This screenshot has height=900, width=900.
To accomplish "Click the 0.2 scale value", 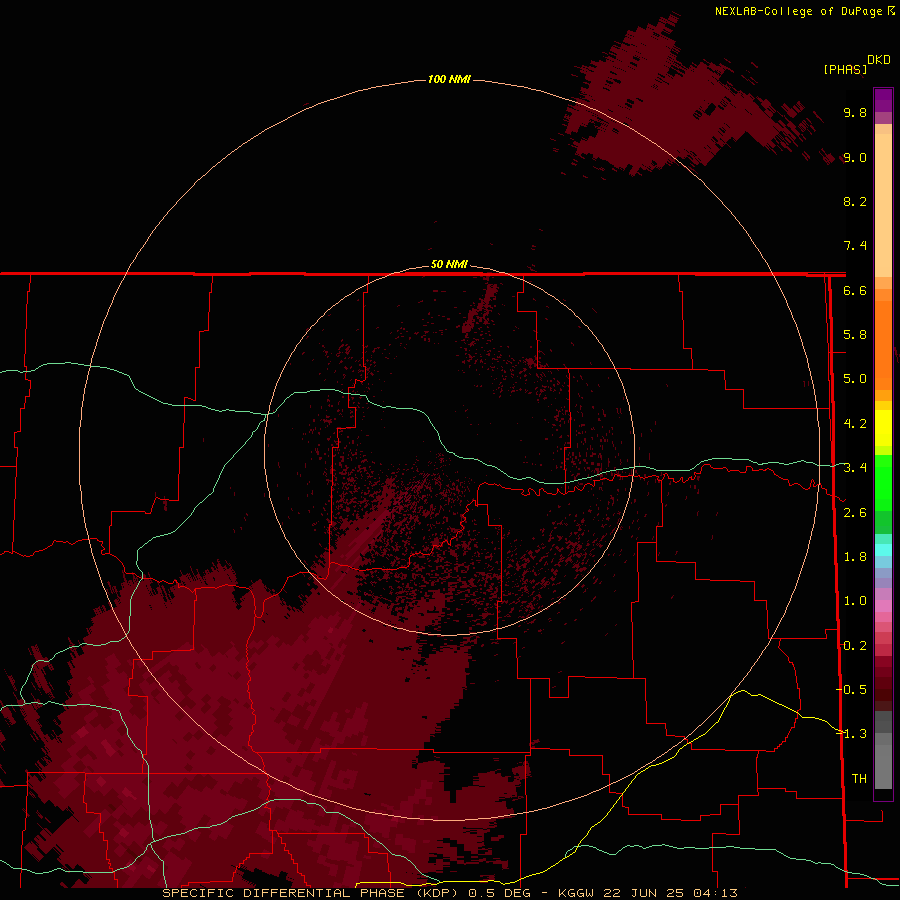I will (855, 646).
